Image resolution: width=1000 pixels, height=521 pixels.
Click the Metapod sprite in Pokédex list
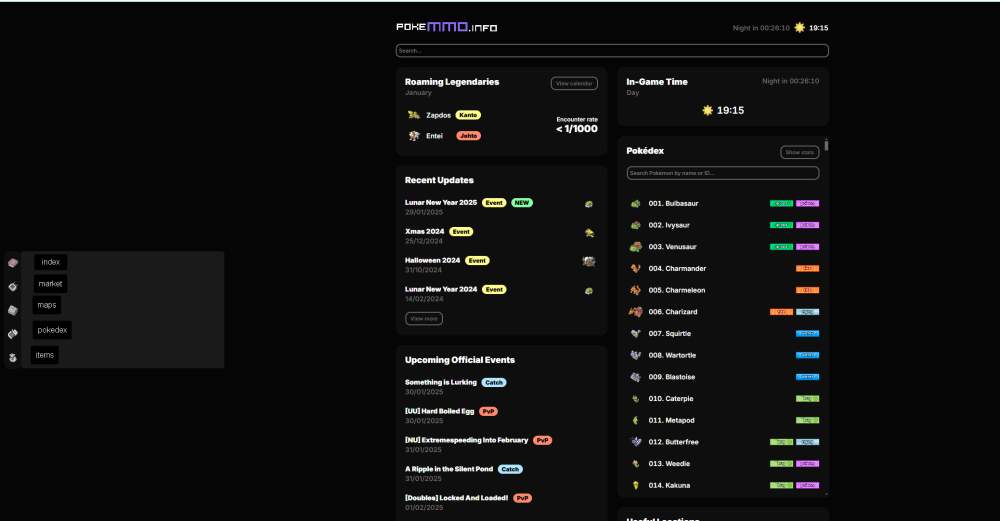point(635,420)
